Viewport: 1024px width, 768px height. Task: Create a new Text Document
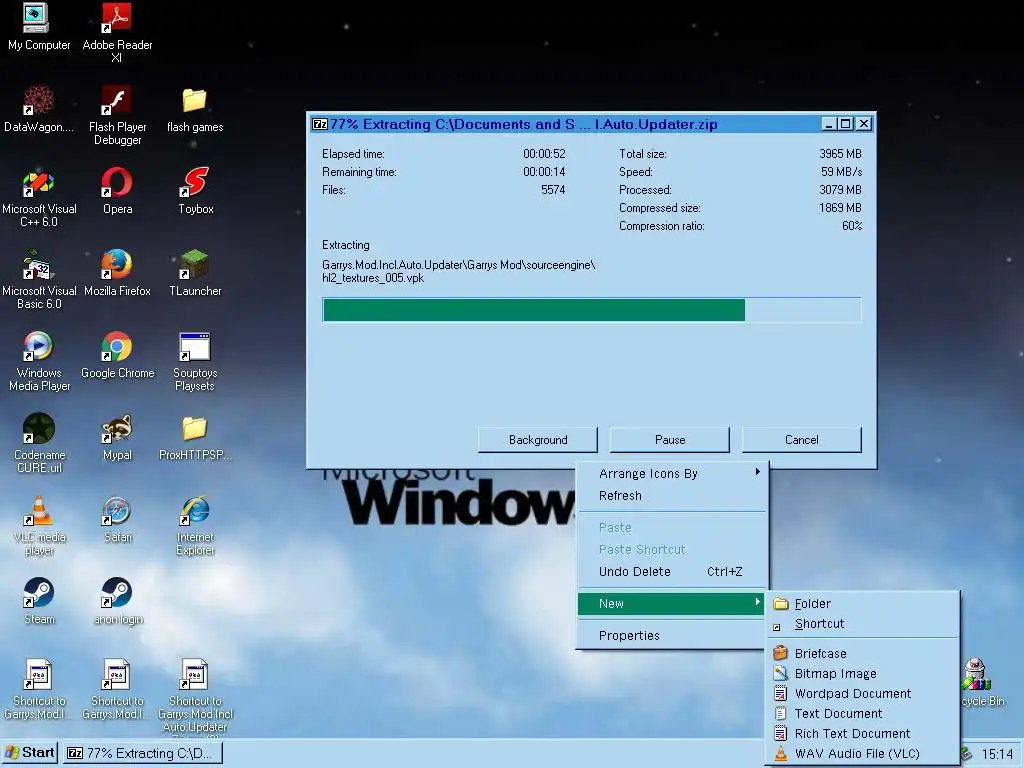pyautogui.click(x=863, y=713)
